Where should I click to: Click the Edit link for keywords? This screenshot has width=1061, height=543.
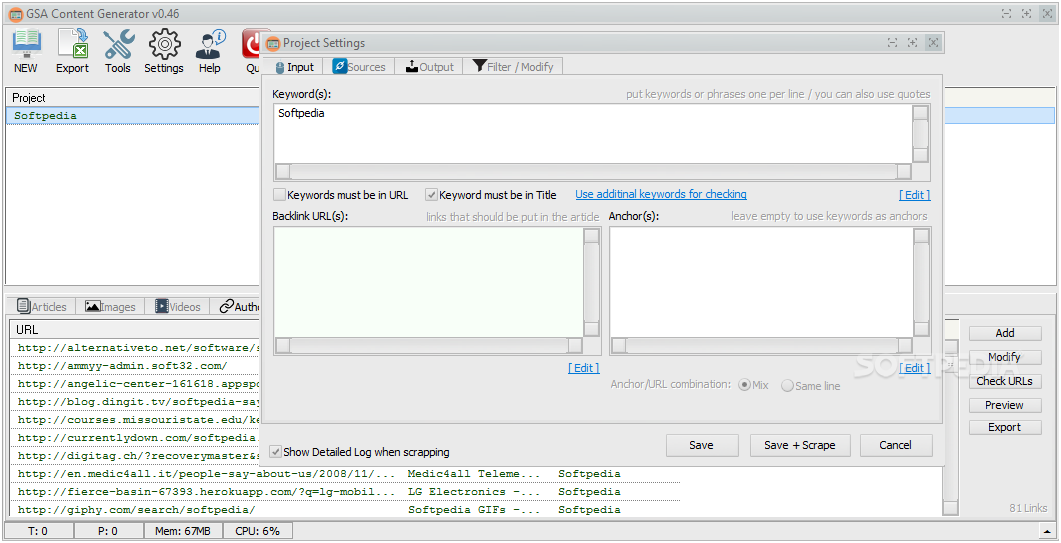(914, 195)
